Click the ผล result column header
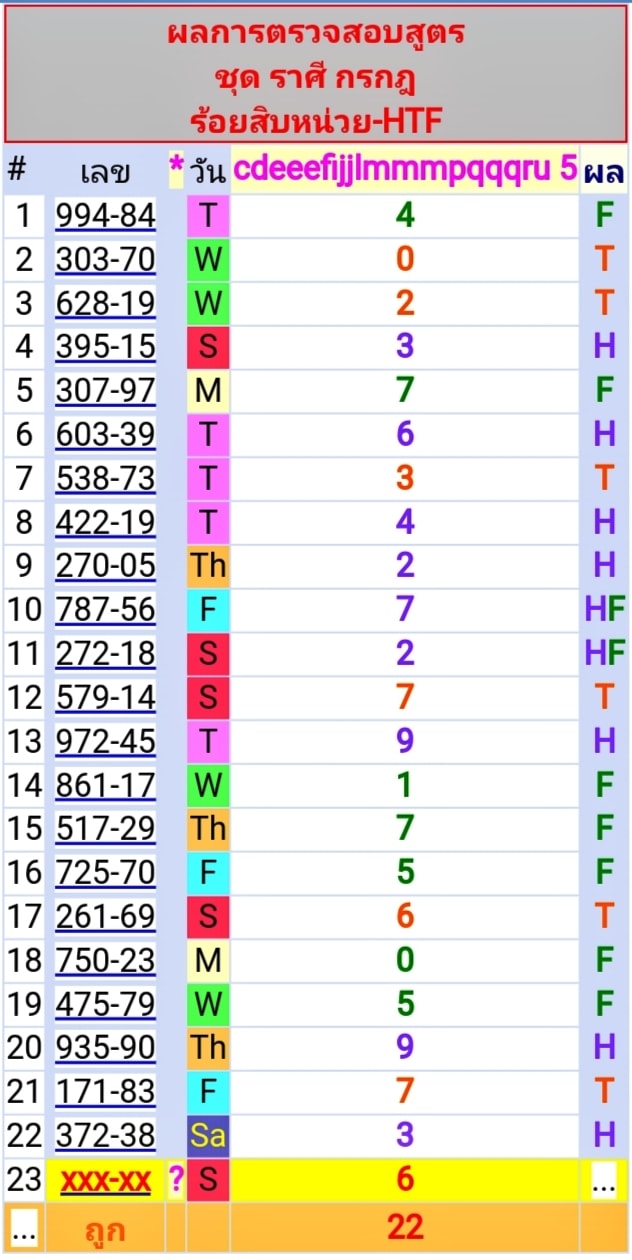632x1260 pixels. (x=604, y=171)
